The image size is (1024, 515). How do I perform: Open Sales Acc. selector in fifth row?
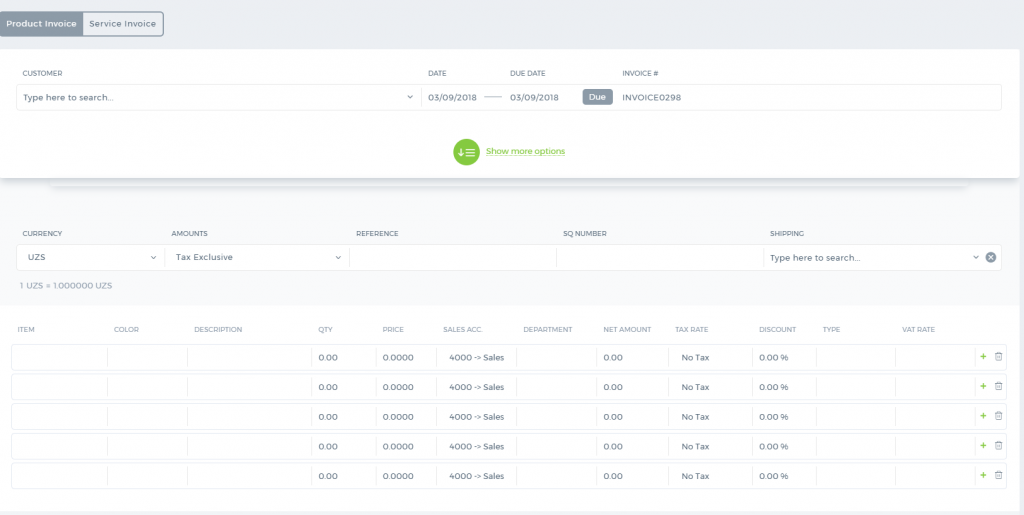[x=477, y=476]
